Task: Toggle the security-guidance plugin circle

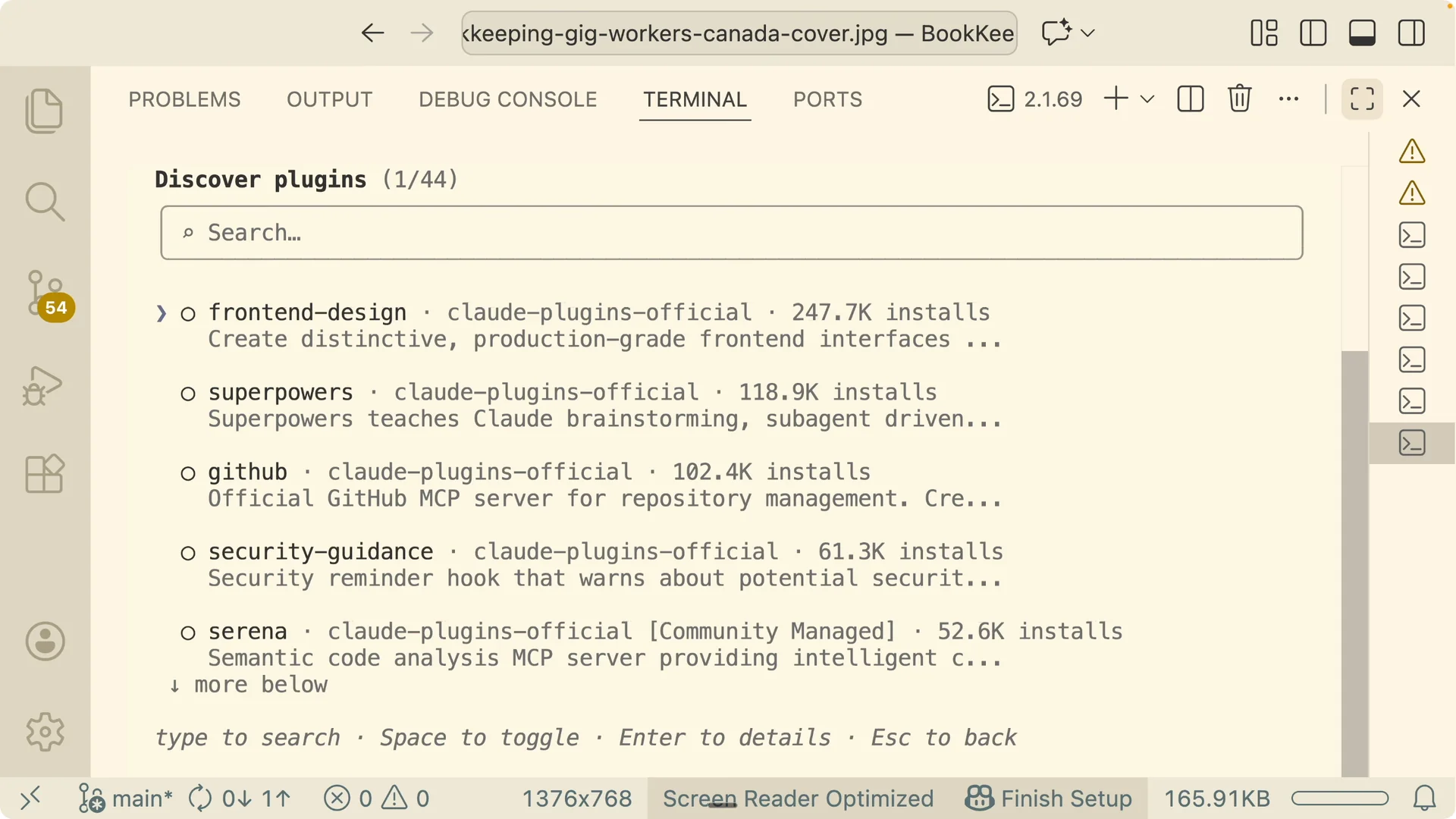Action: point(188,554)
